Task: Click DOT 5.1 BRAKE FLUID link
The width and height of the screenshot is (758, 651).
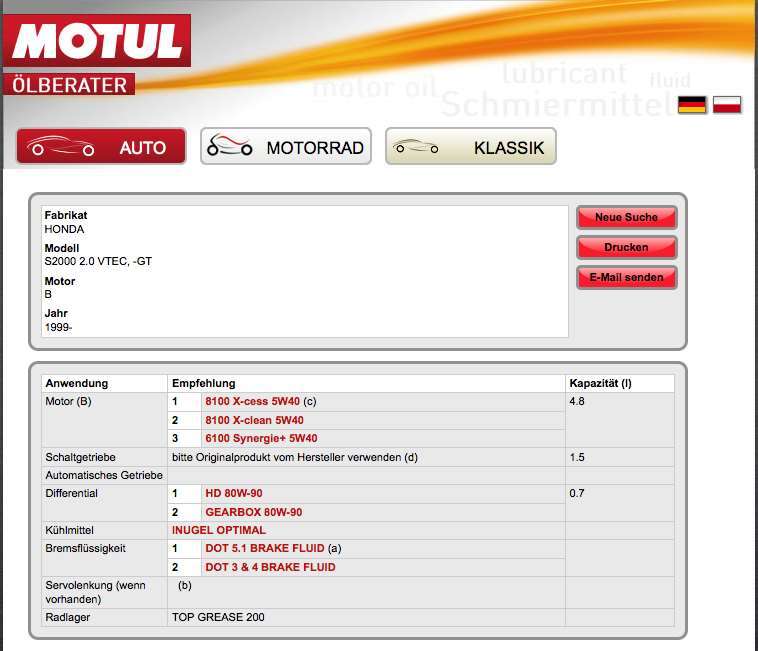Action: [266, 548]
